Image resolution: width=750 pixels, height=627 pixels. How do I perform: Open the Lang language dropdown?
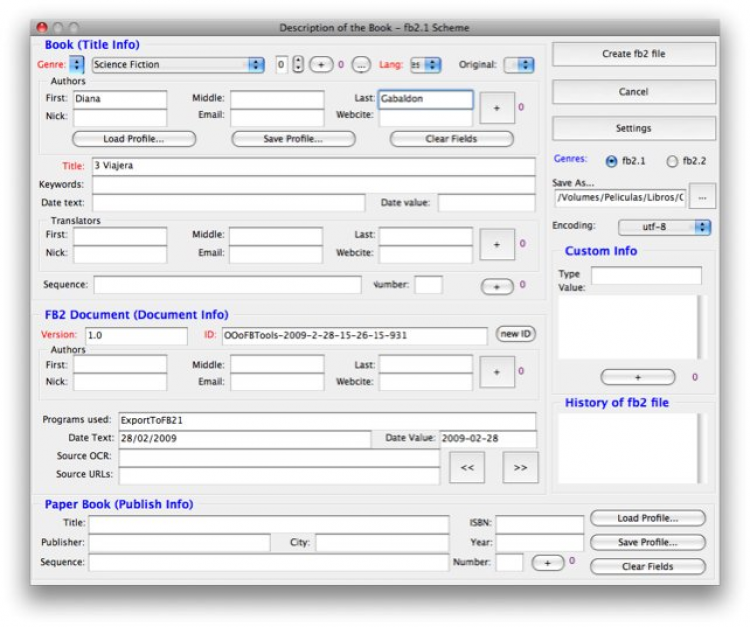[x=425, y=65]
